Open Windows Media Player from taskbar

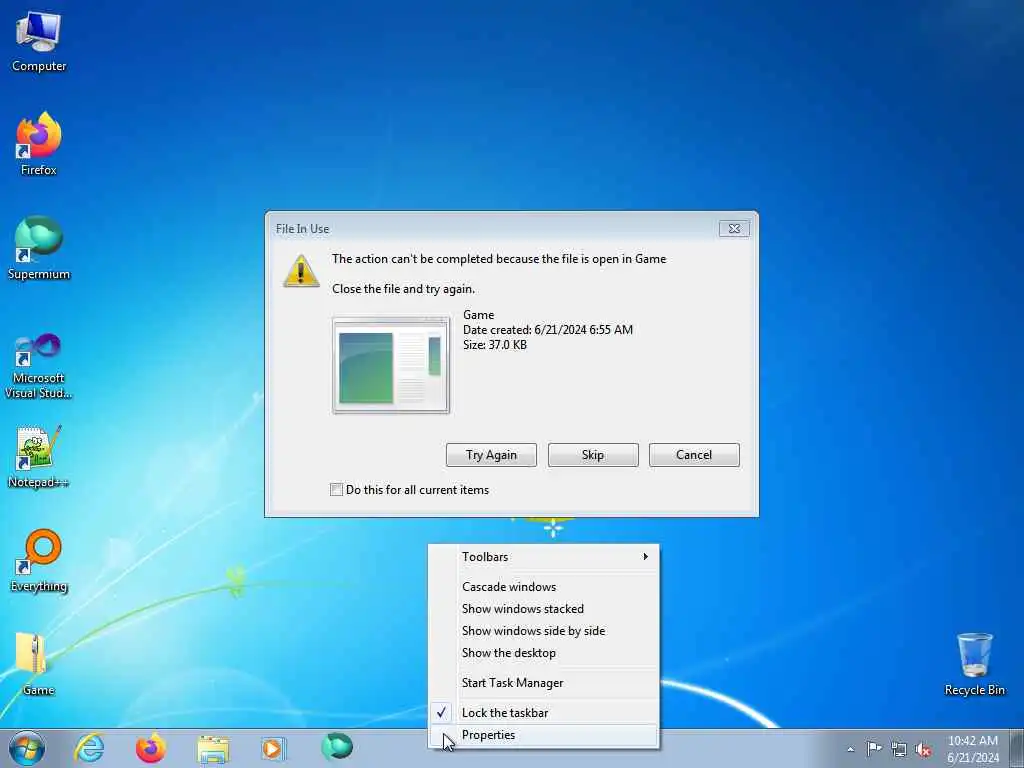coord(272,748)
